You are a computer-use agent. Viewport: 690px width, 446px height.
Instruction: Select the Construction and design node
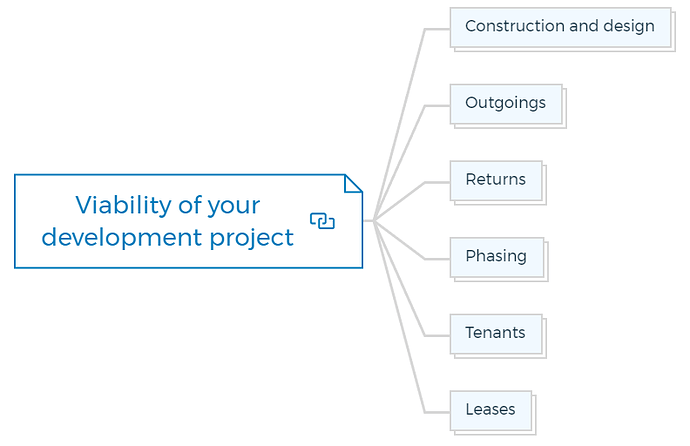coord(560,27)
